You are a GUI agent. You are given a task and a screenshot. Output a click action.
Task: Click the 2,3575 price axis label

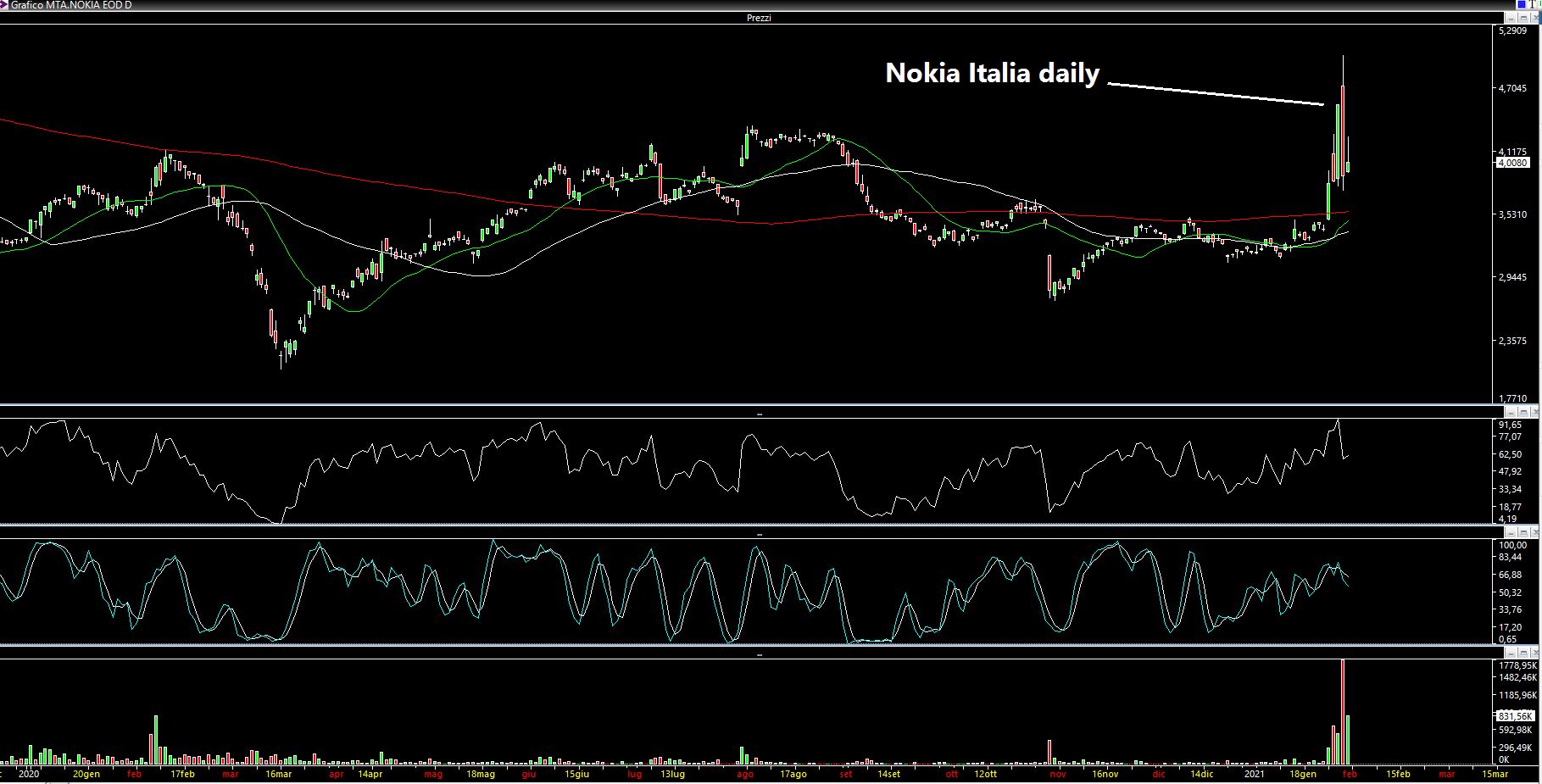(1513, 341)
